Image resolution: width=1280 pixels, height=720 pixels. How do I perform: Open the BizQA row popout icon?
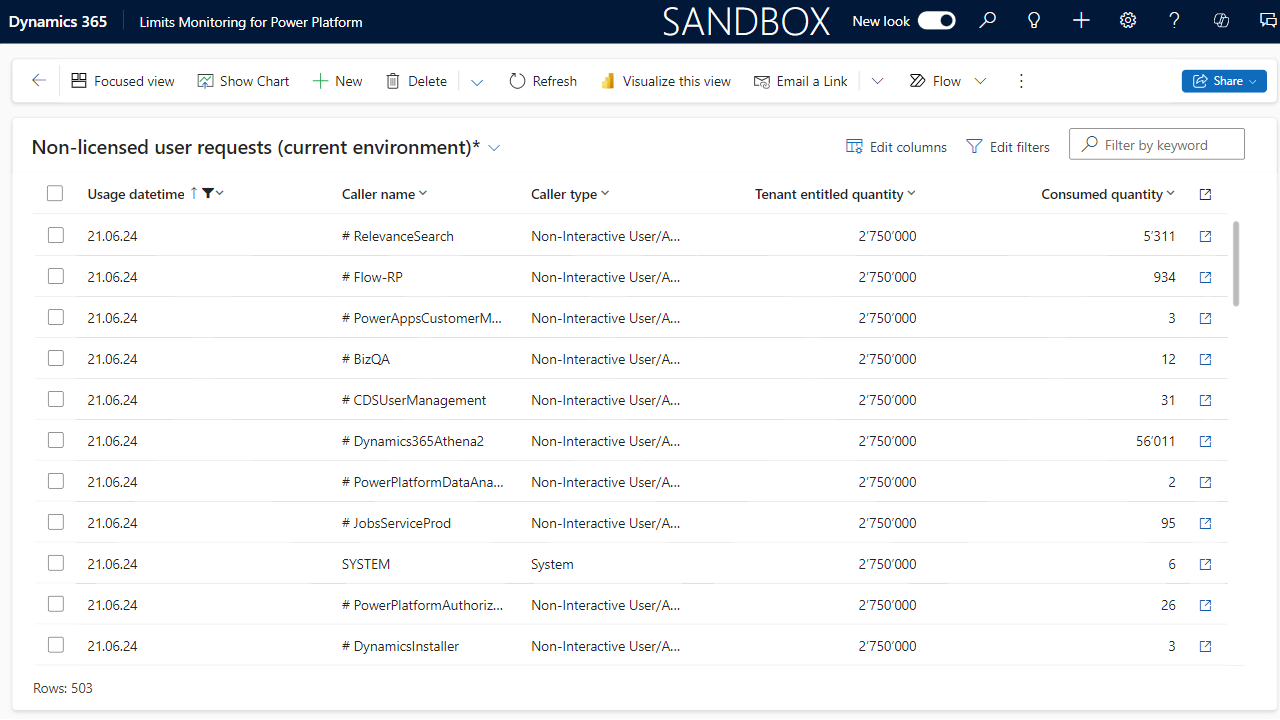pos(1205,359)
